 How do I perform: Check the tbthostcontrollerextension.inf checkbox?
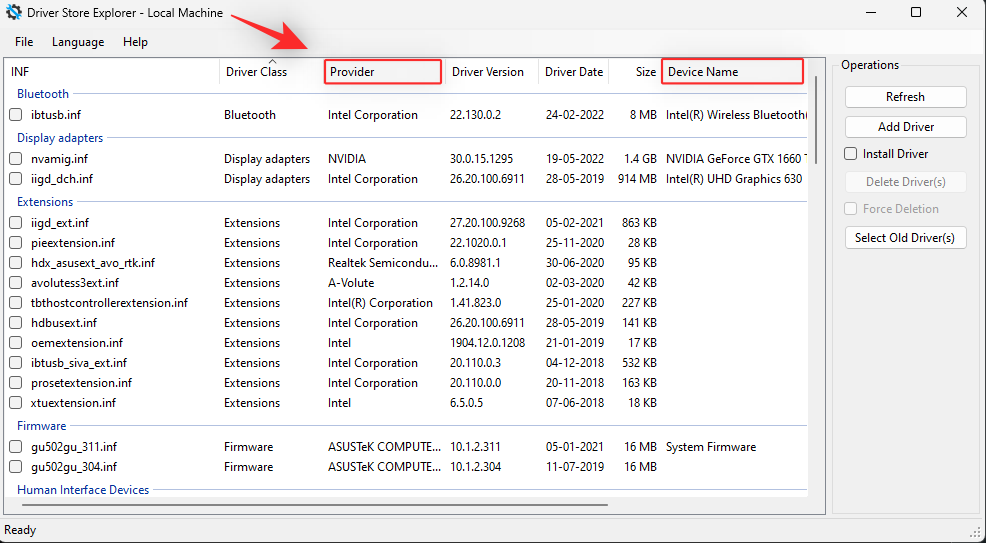(x=16, y=303)
